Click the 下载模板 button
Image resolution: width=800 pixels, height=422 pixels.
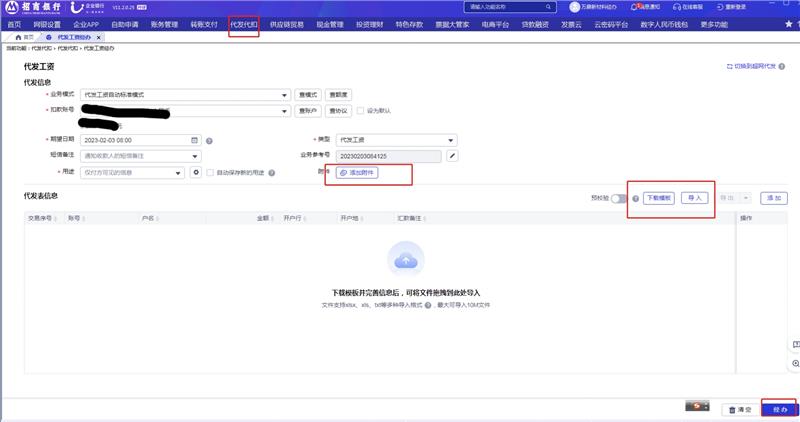coord(659,198)
